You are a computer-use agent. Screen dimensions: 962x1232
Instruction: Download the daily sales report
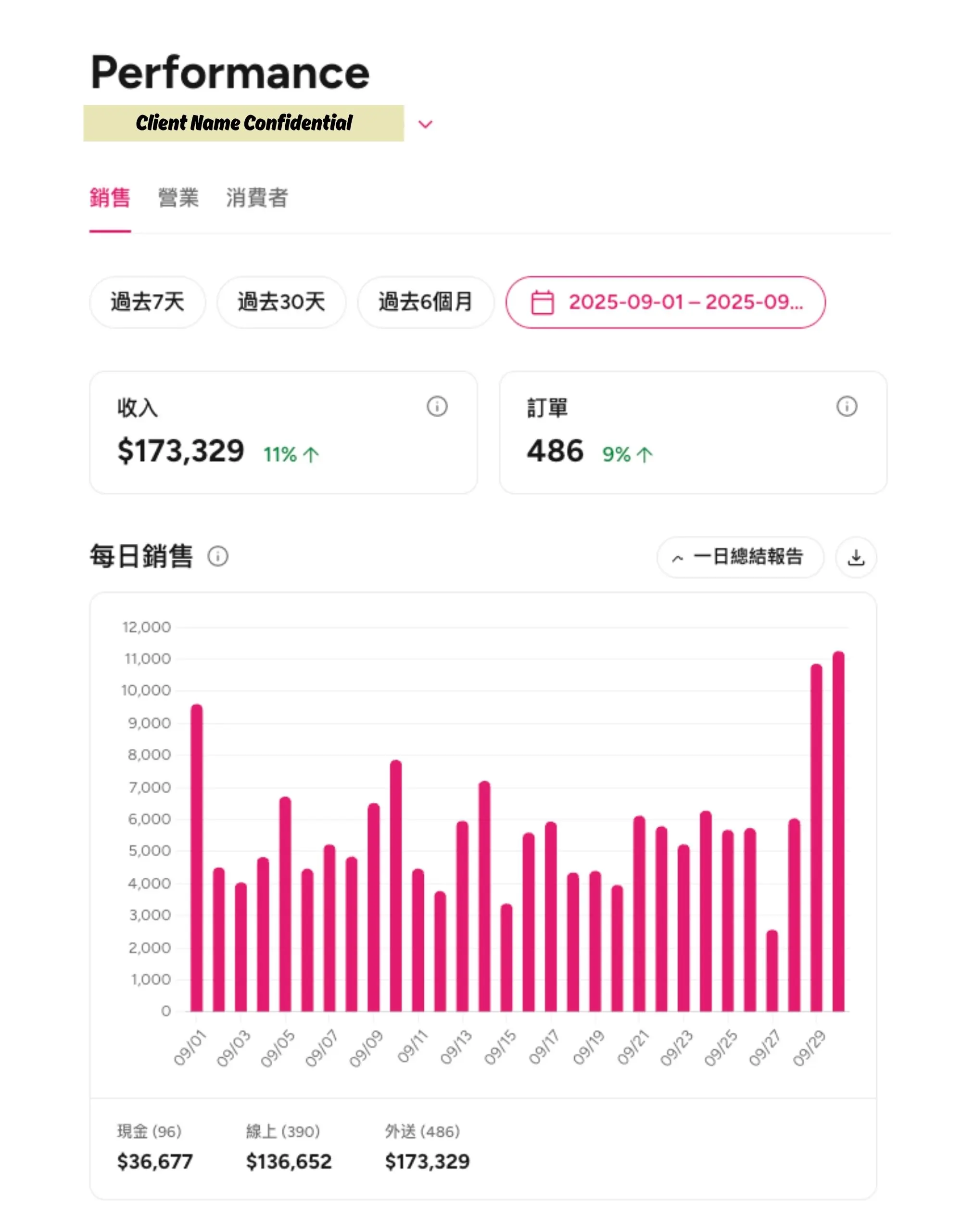pyautogui.click(x=855, y=557)
